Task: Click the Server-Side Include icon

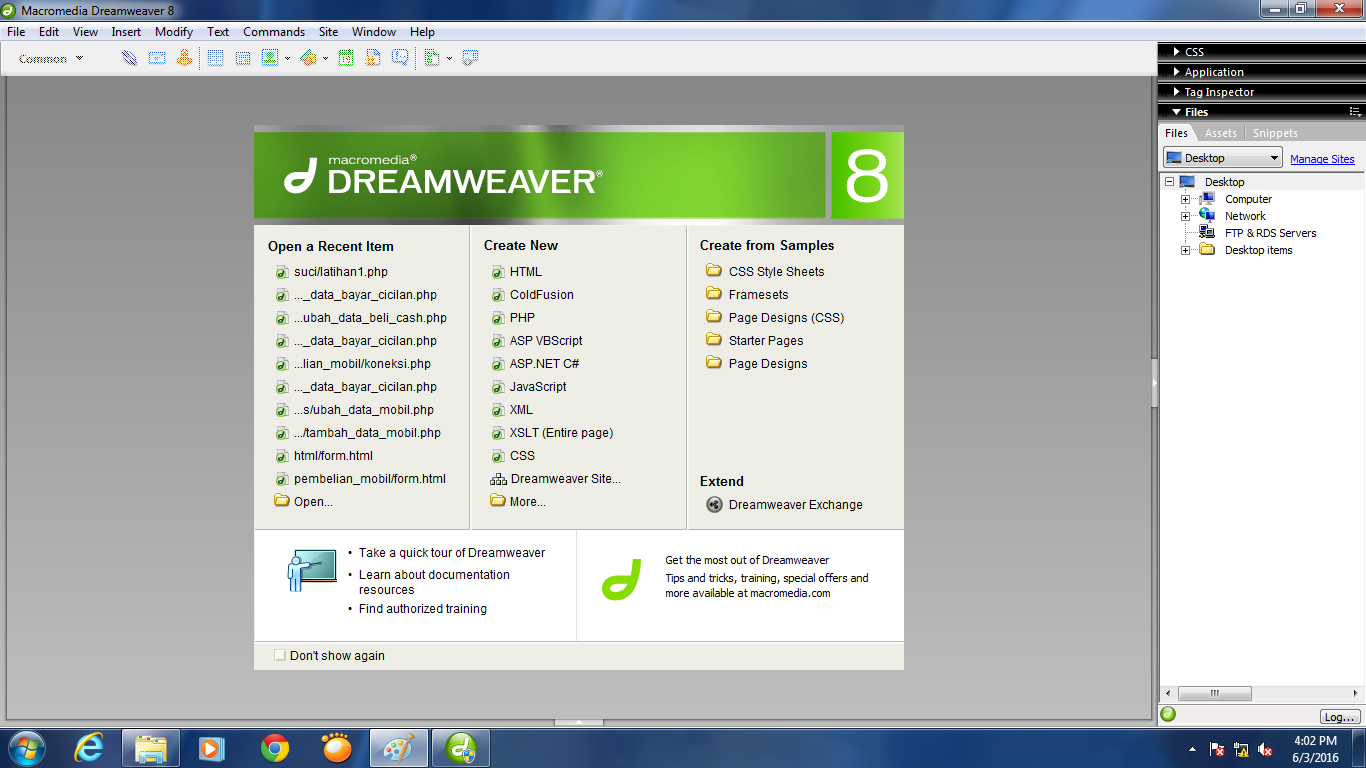Action: [373, 58]
